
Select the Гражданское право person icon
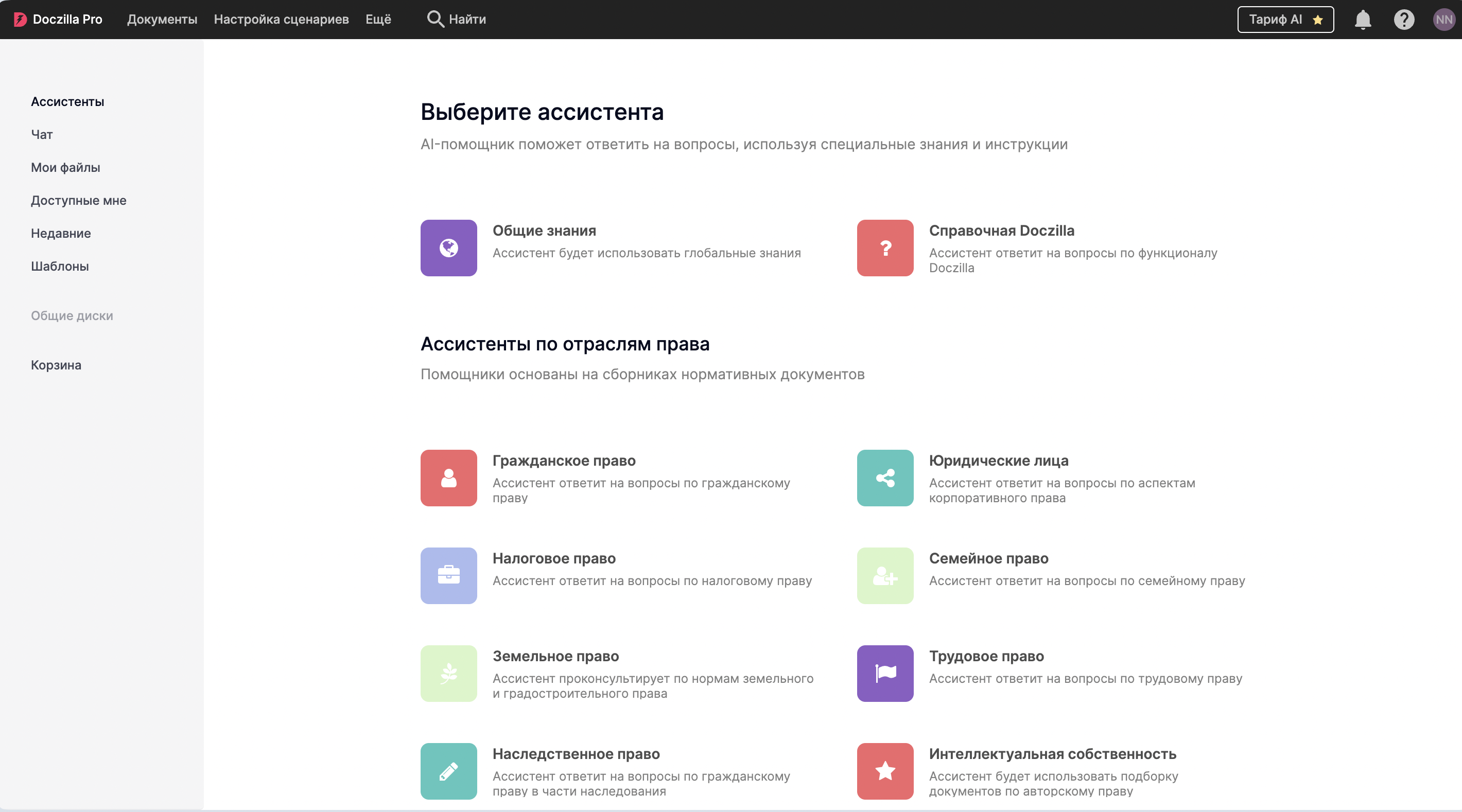(448, 478)
